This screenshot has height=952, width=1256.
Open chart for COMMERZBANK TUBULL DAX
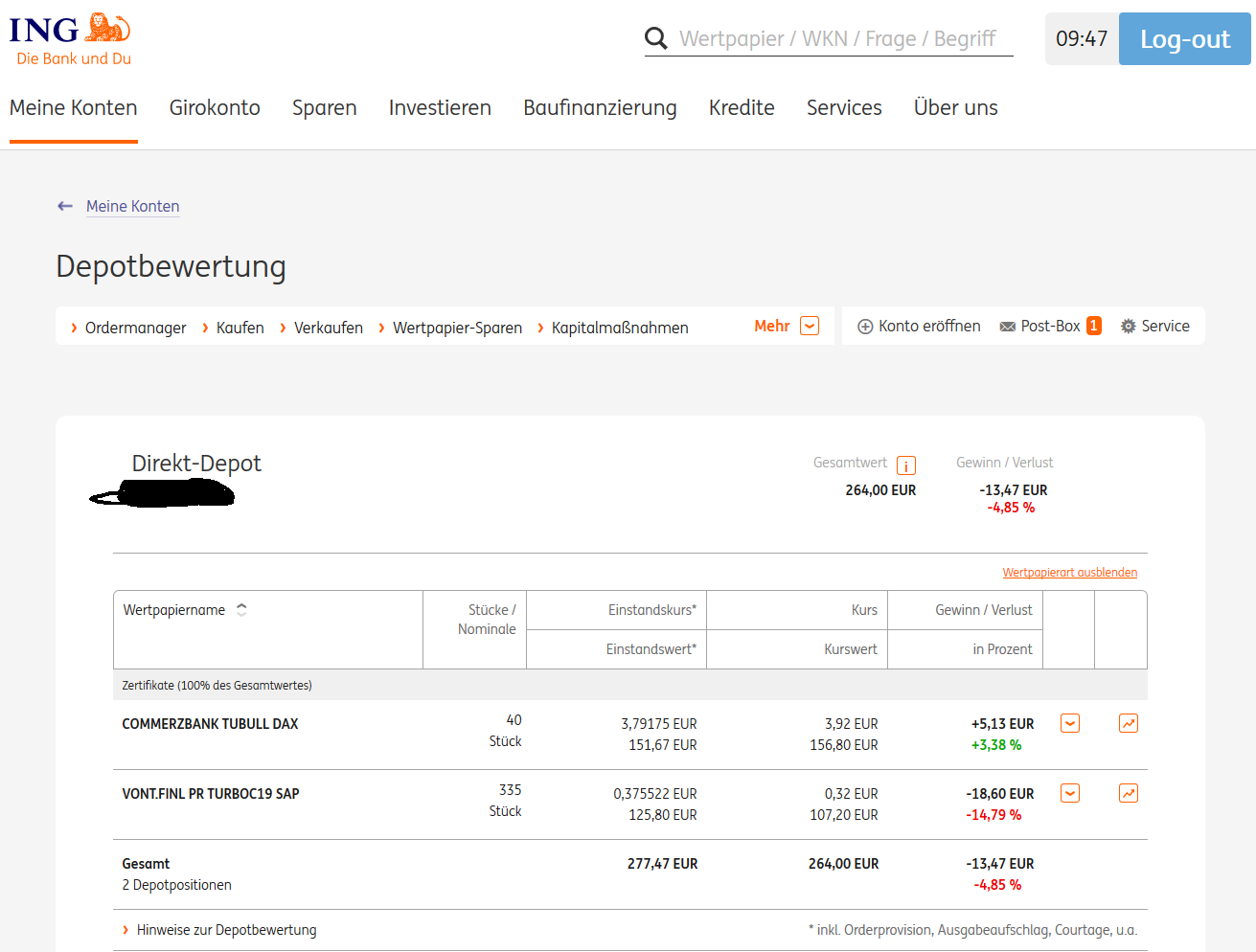1129,723
